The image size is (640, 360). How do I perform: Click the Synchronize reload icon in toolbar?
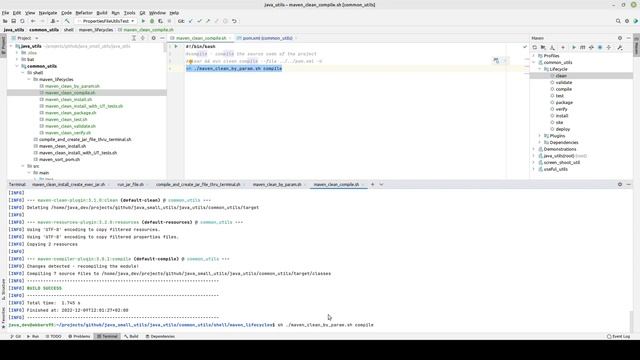coord(22,21)
